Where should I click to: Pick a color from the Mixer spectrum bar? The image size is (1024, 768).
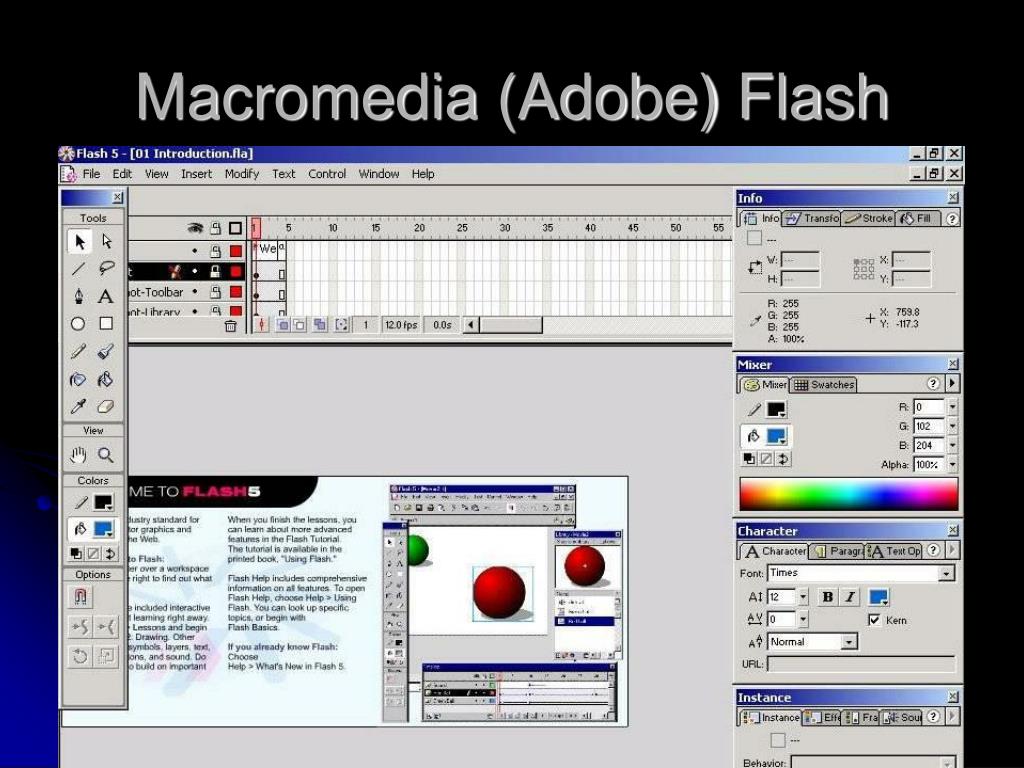[848, 494]
